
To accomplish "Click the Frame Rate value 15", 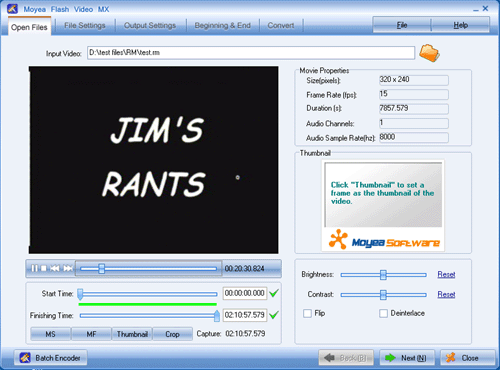I will coord(414,94).
